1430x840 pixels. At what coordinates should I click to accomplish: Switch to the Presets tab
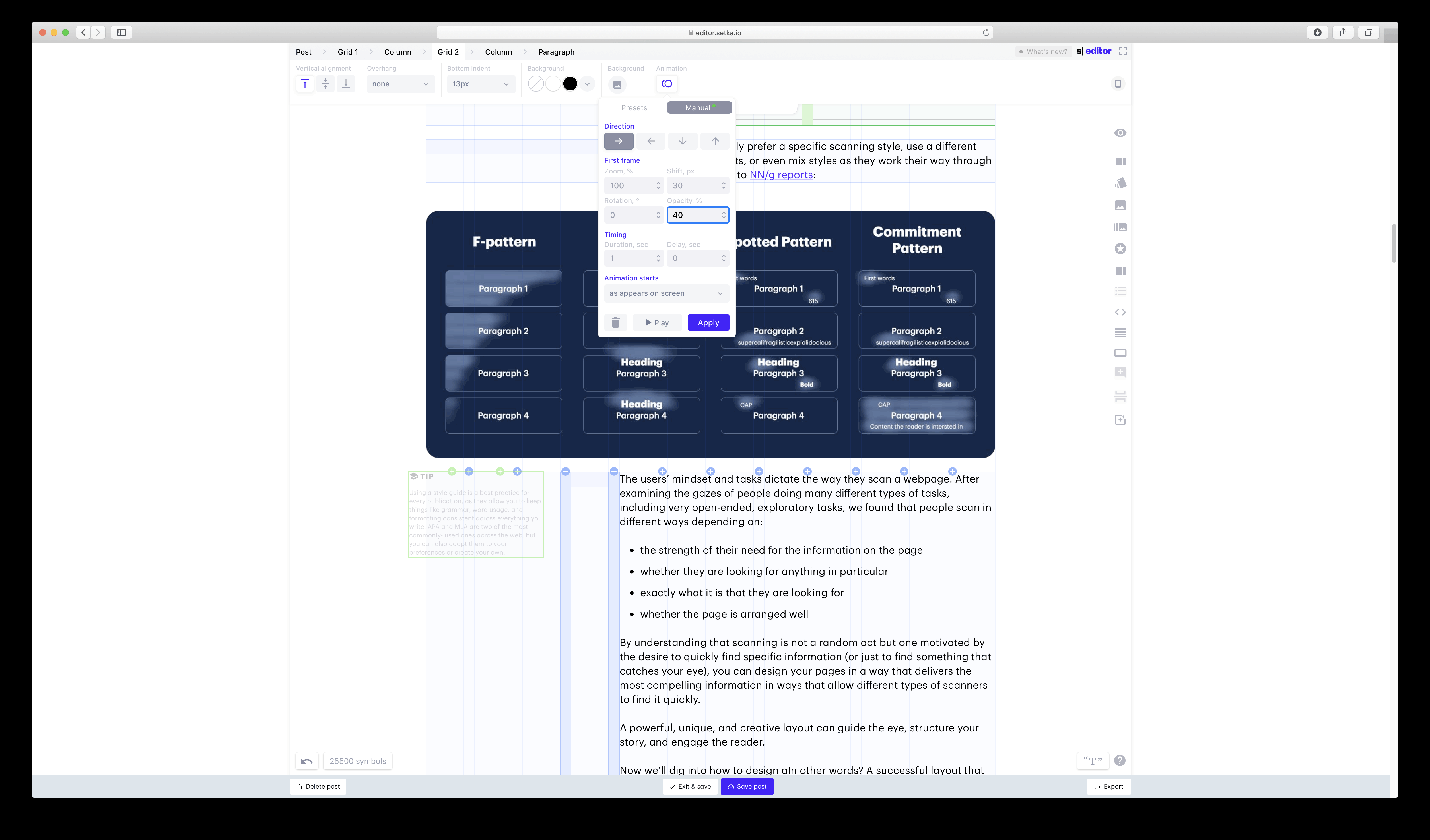coord(634,107)
